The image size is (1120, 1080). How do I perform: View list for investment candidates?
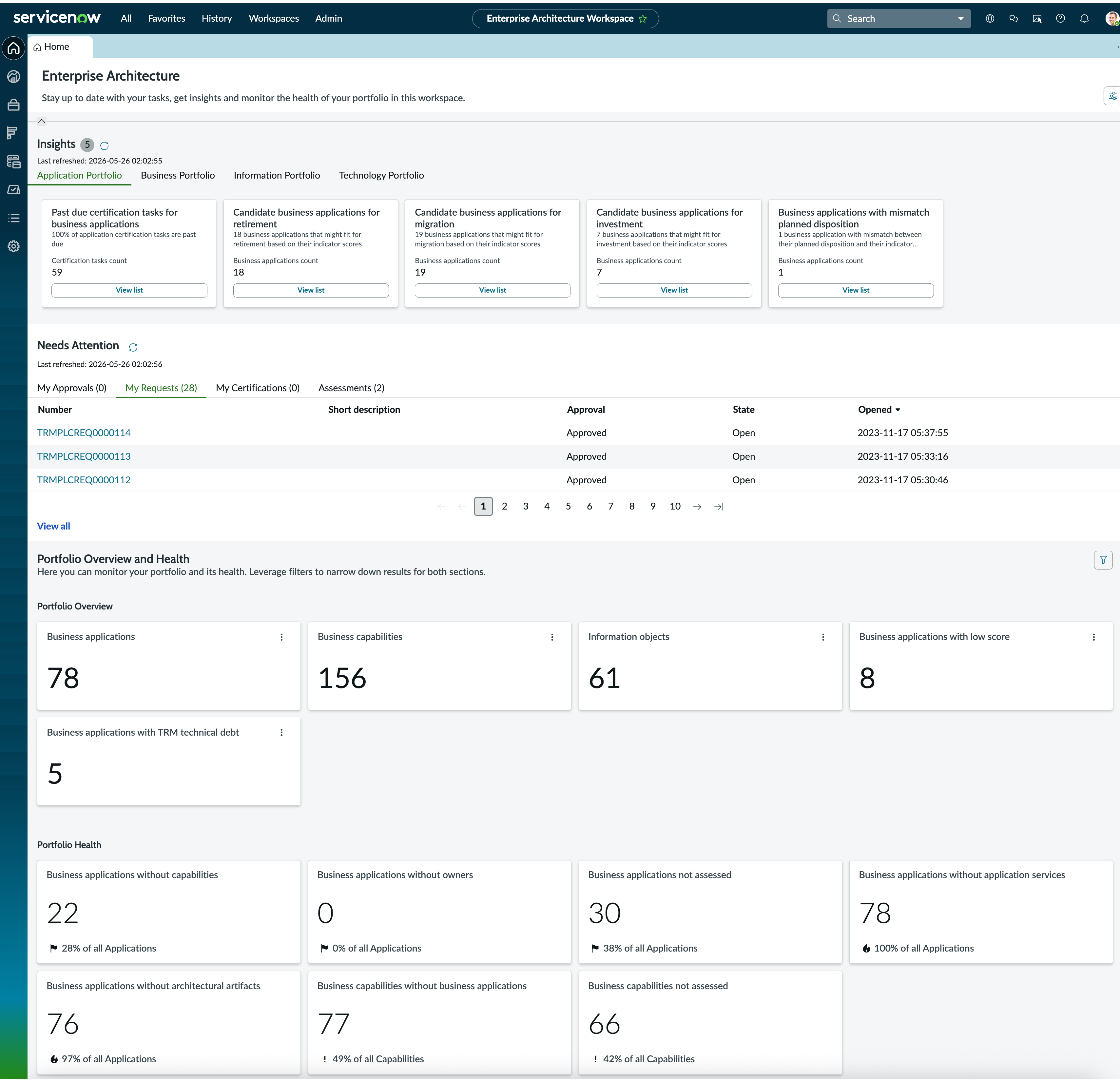(x=674, y=290)
